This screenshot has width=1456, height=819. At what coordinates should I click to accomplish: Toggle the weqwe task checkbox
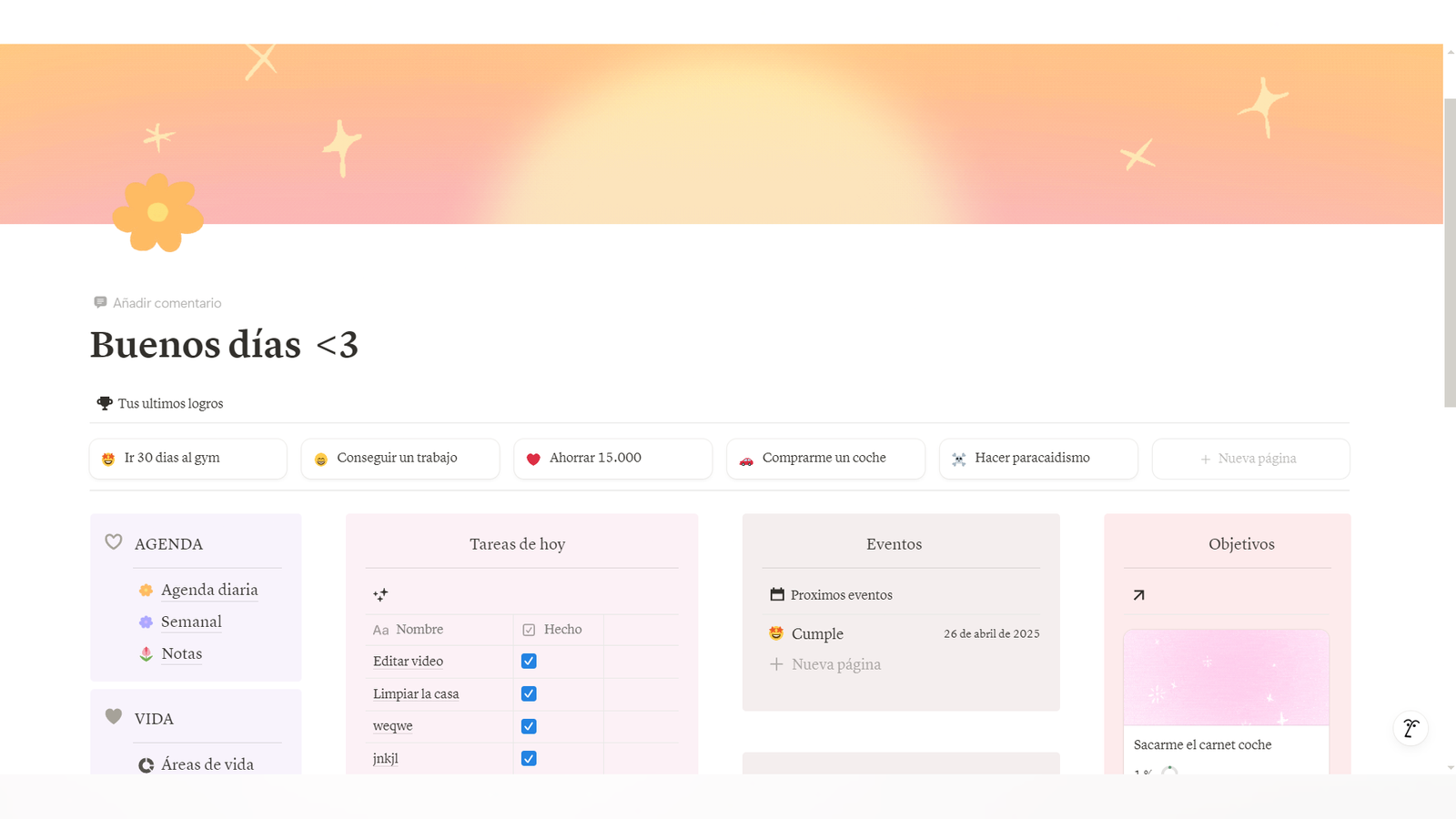(x=529, y=726)
